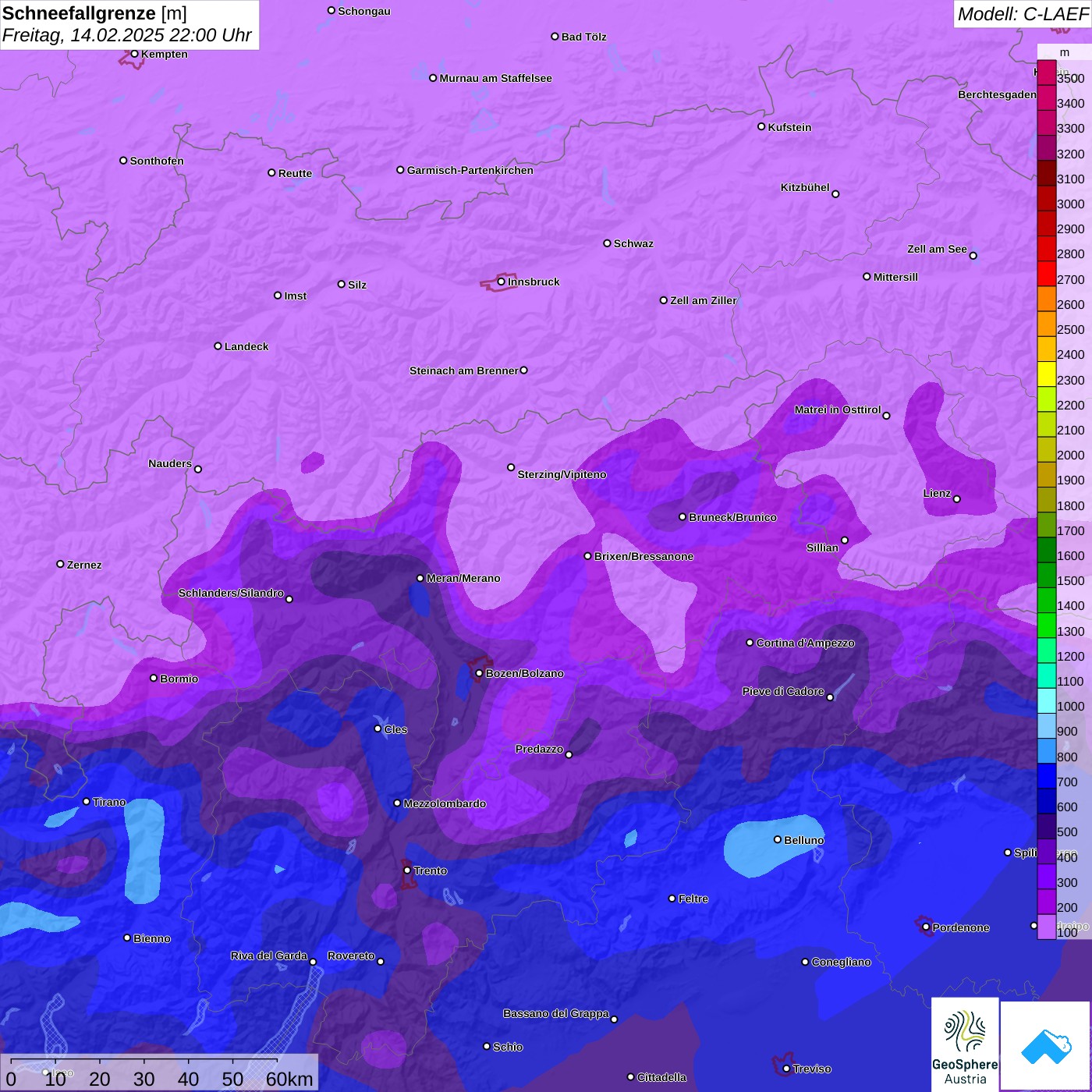Pick the orange 2500 m legend swatch
The width and height of the screenshot is (1092, 1092).
click(x=1047, y=323)
